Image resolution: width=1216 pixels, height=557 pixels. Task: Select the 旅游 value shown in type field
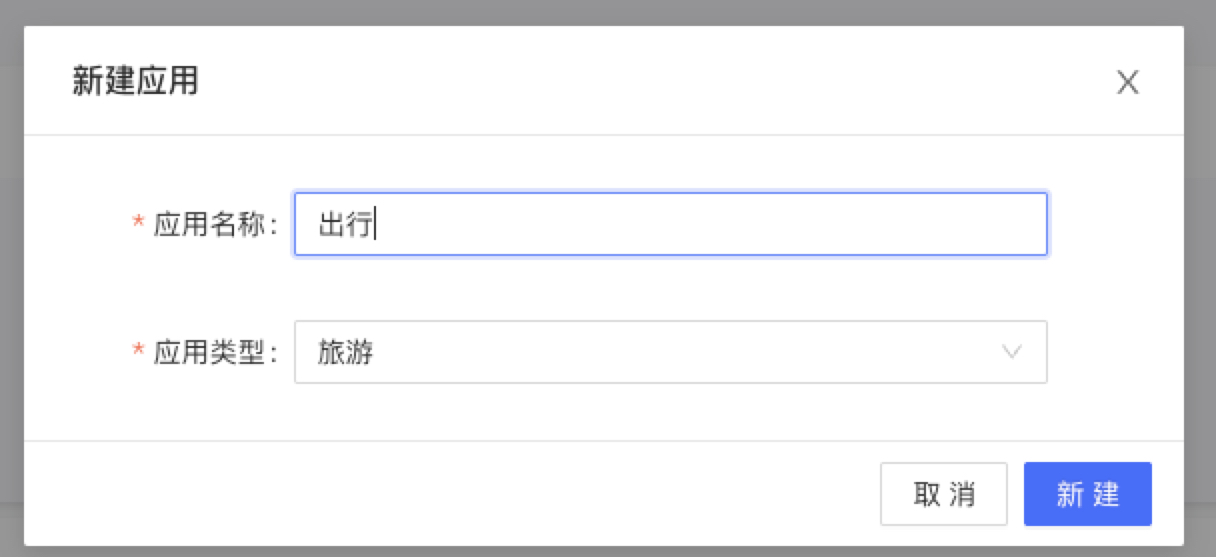(346, 352)
